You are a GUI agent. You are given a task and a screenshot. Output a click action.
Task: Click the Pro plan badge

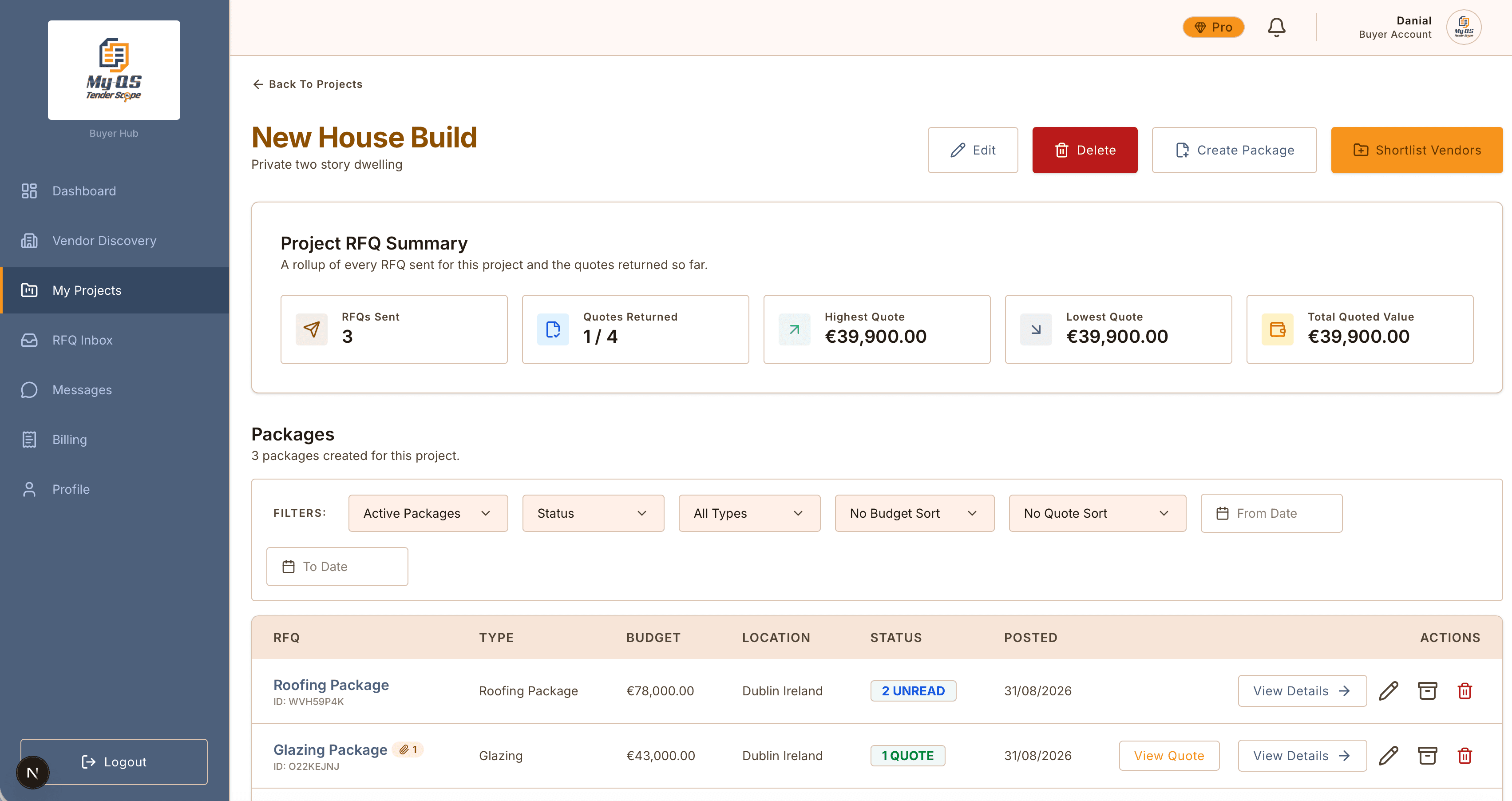click(x=1213, y=27)
